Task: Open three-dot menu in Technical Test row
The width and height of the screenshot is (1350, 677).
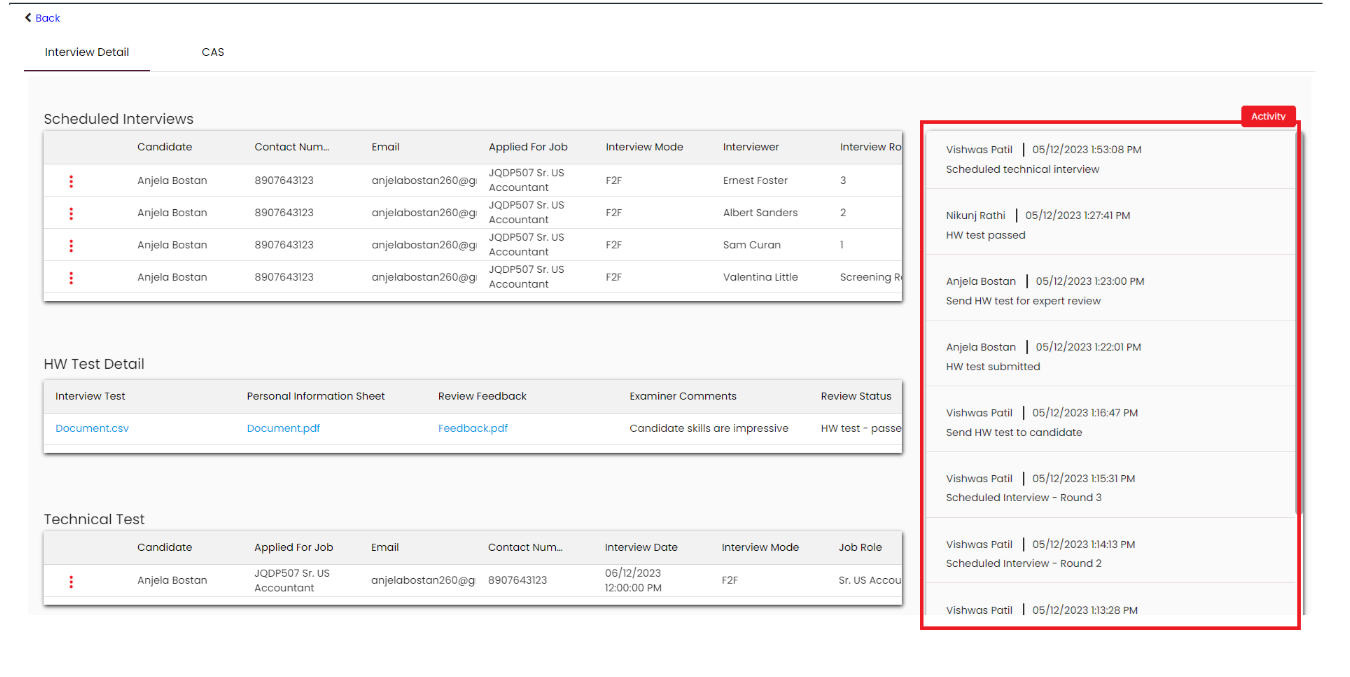Action: (71, 581)
